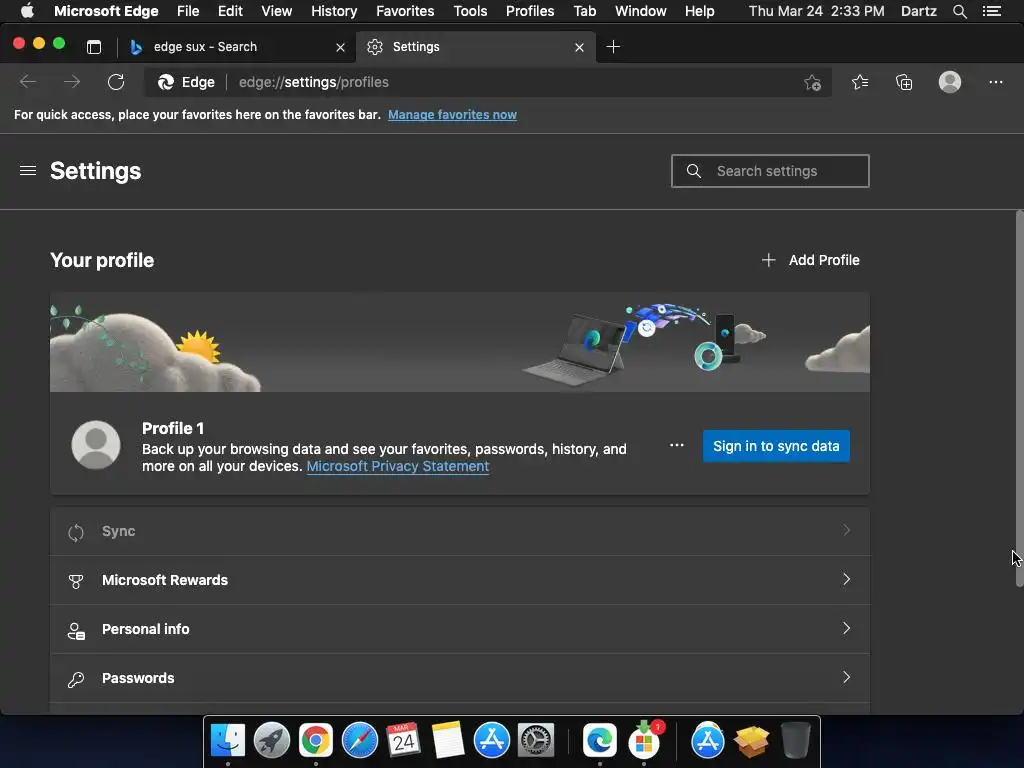Click the settings page vertical scrollbar
This screenshot has height=768, width=1024.
(1019, 398)
